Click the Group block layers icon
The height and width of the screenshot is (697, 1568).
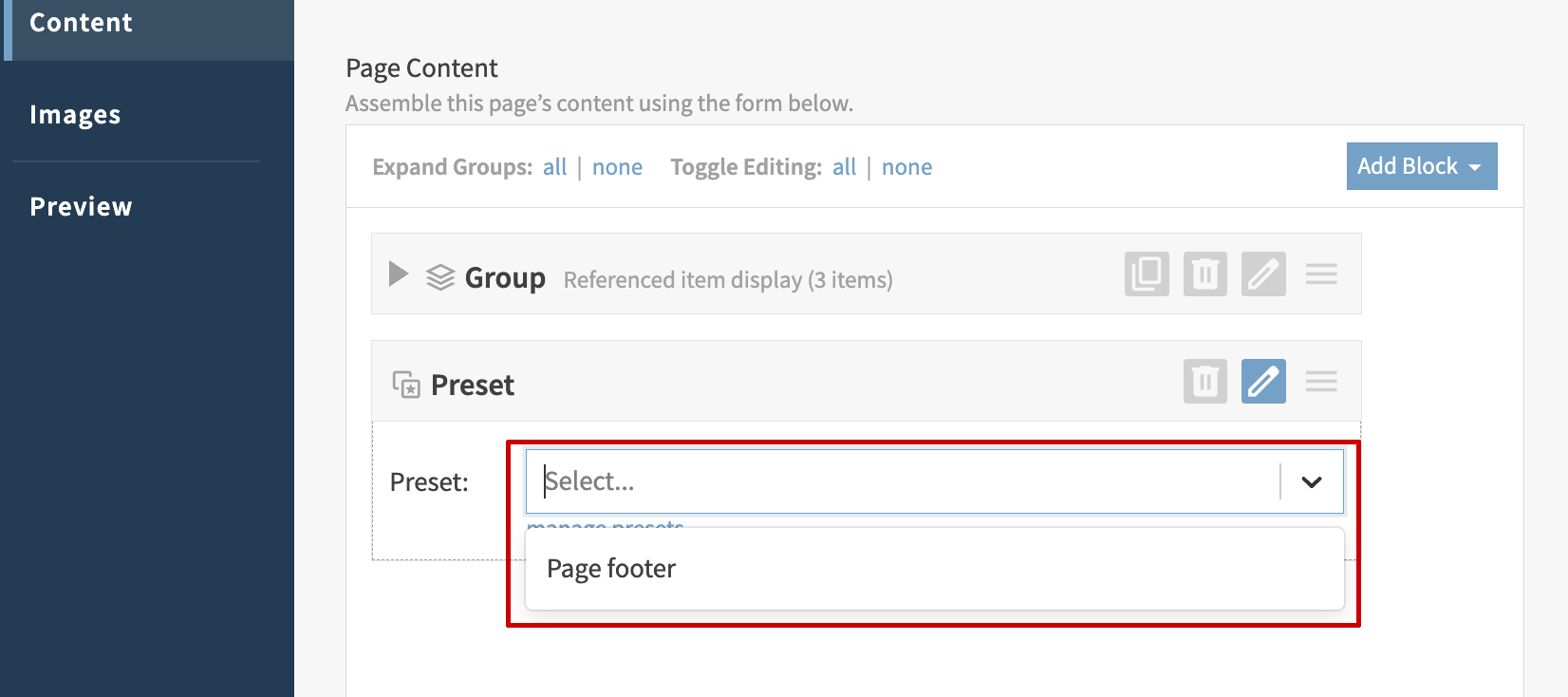click(439, 277)
